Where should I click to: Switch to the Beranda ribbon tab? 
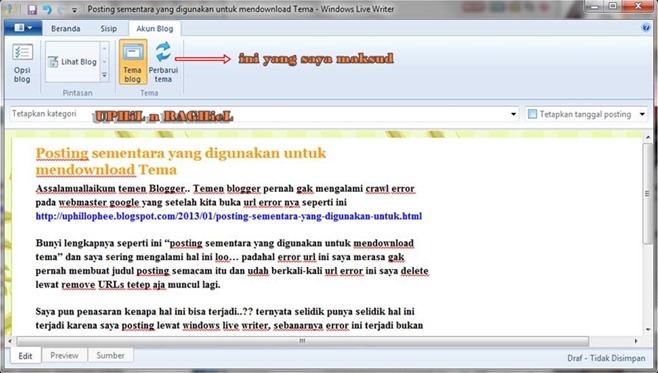[x=65, y=29]
